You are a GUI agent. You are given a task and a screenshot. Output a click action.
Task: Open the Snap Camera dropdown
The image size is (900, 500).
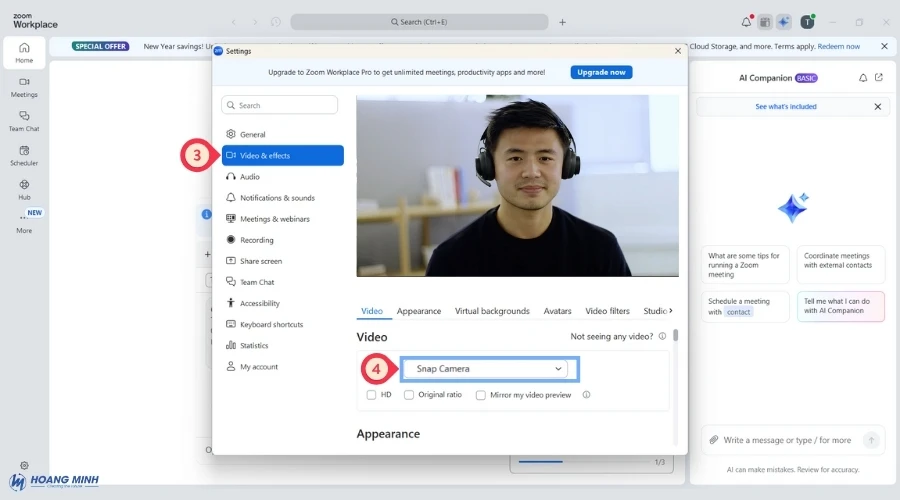[489, 369]
